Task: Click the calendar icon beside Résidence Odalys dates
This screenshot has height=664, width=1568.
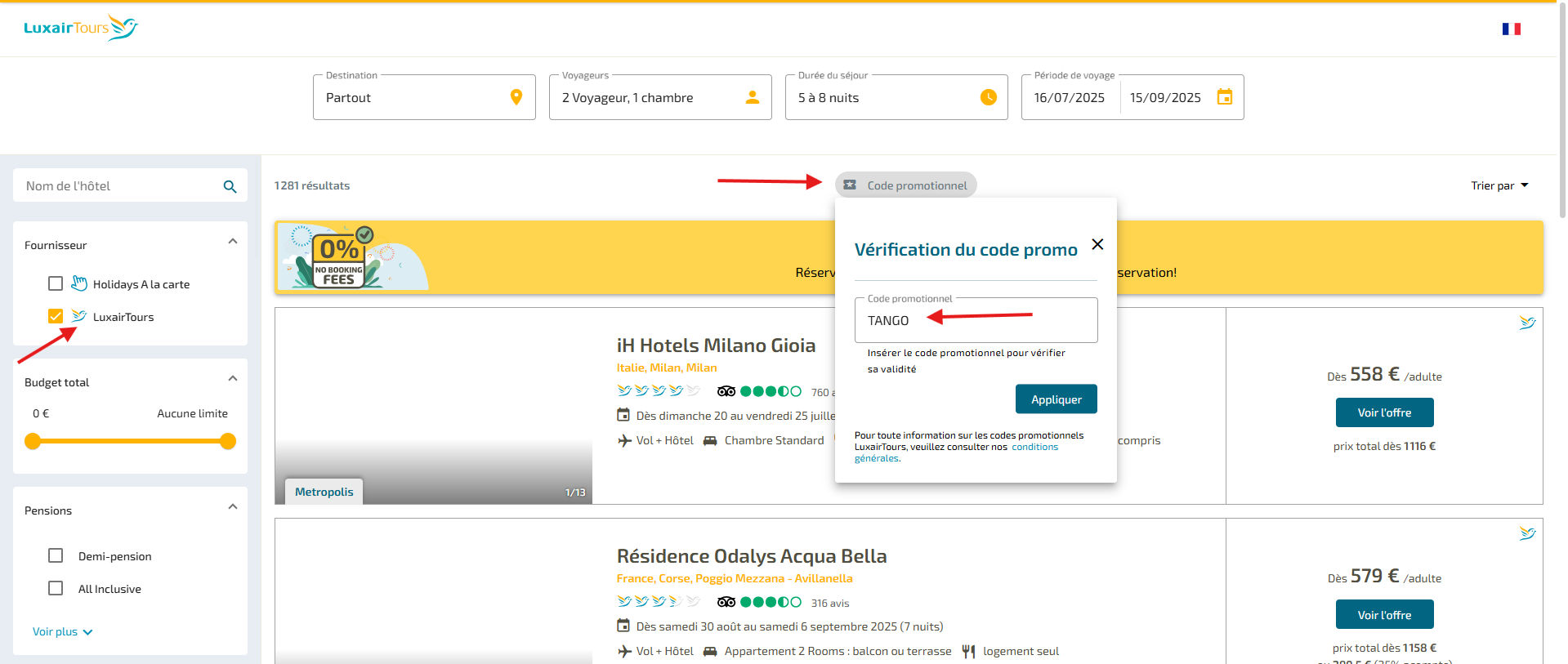Action: click(623, 626)
